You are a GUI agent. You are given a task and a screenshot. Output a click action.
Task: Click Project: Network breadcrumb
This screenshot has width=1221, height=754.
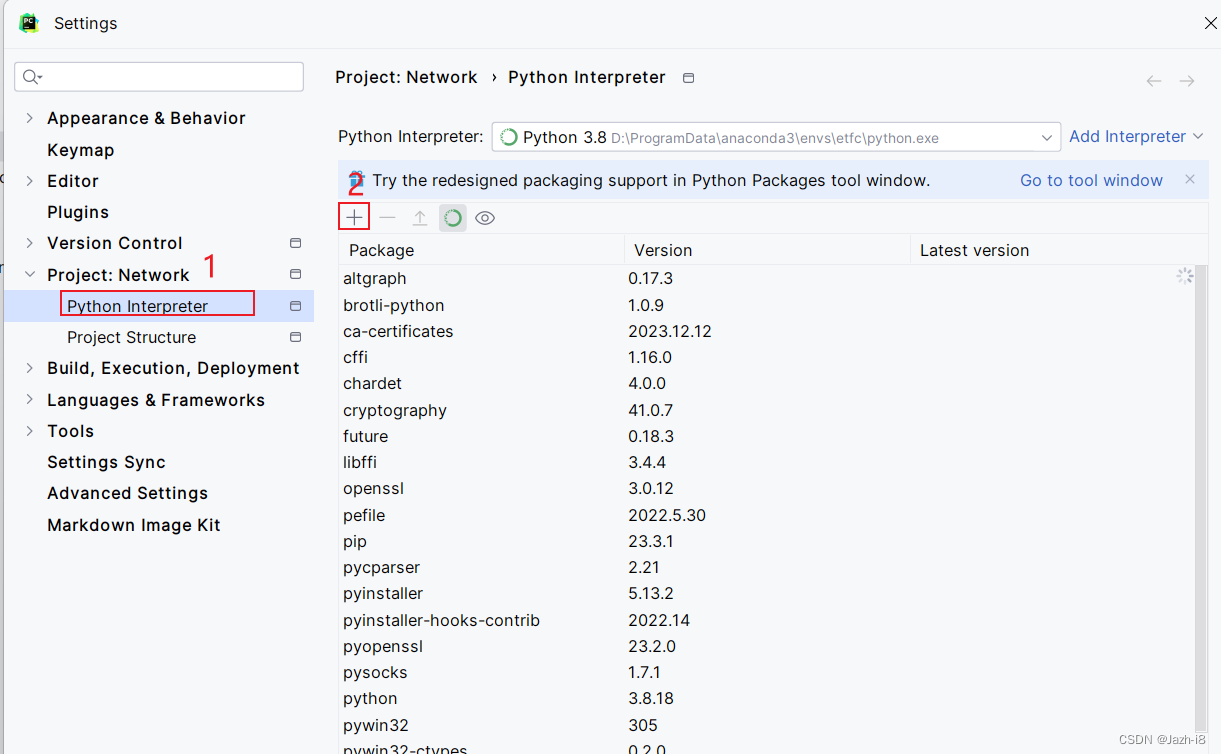coord(406,77)
